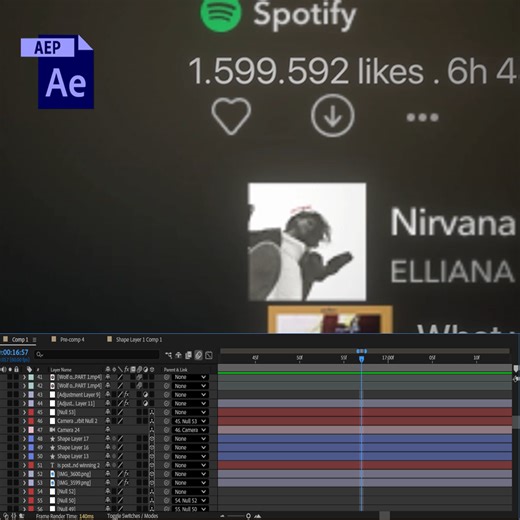520x520 pixels.
Task: Click Toggle Switches / Modes button
Action: 133,516
